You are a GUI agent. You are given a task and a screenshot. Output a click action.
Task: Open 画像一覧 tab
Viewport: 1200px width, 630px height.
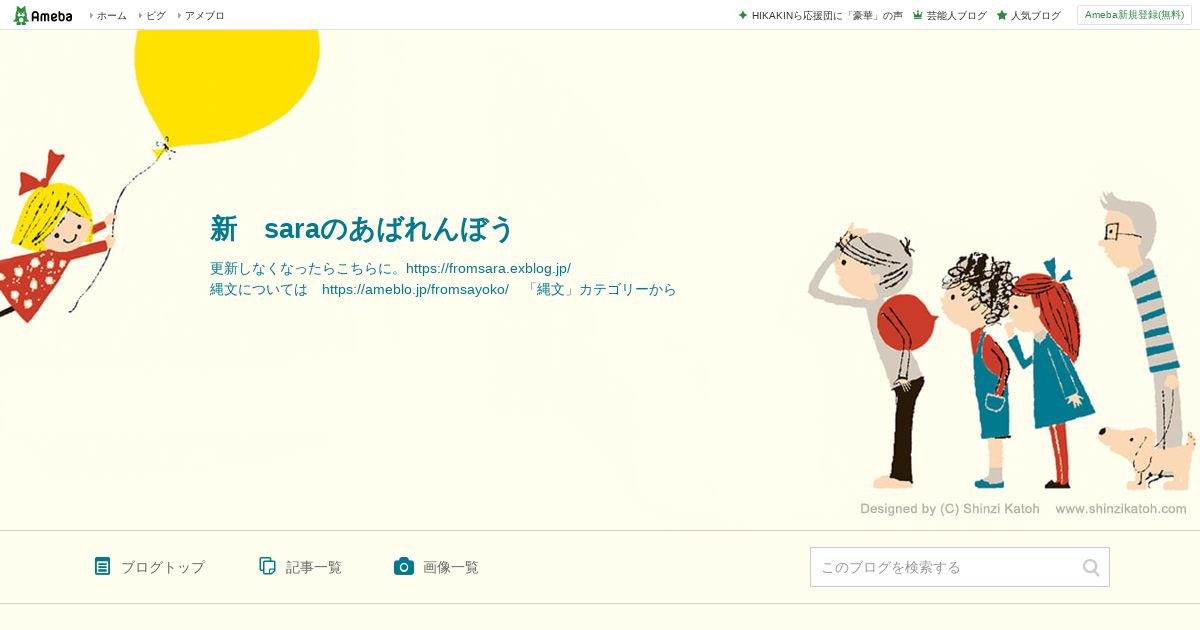(451, 567)
